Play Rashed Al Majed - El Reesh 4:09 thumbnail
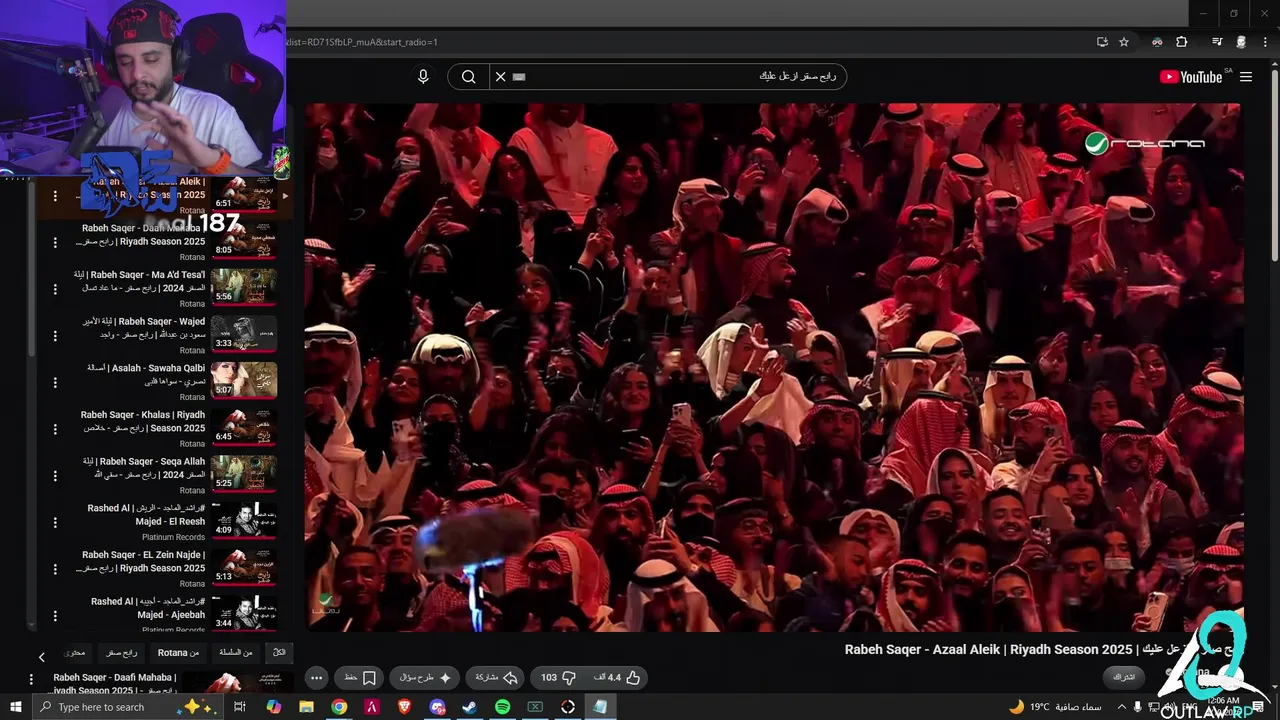The width and height of the screenshot is (1280, 720). coord(244,520)
